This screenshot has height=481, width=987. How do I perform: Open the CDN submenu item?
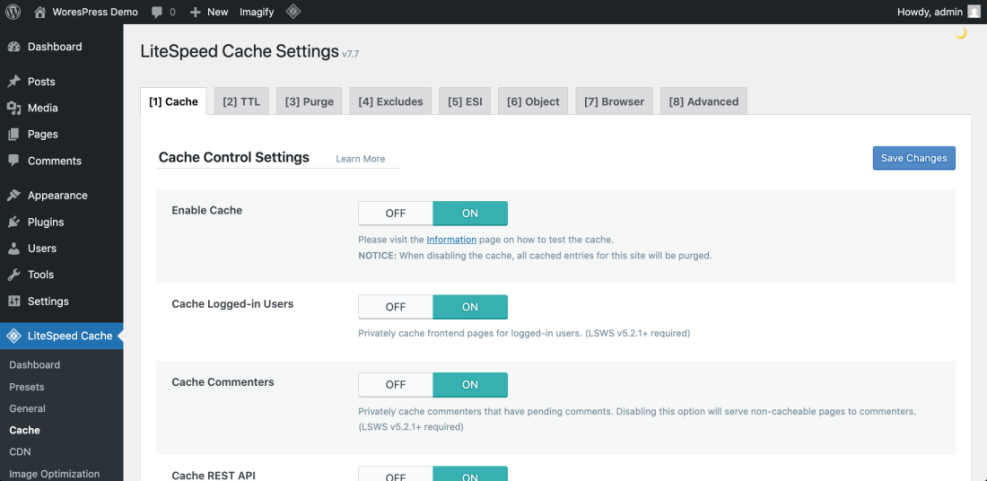click(x=20, y=452)
